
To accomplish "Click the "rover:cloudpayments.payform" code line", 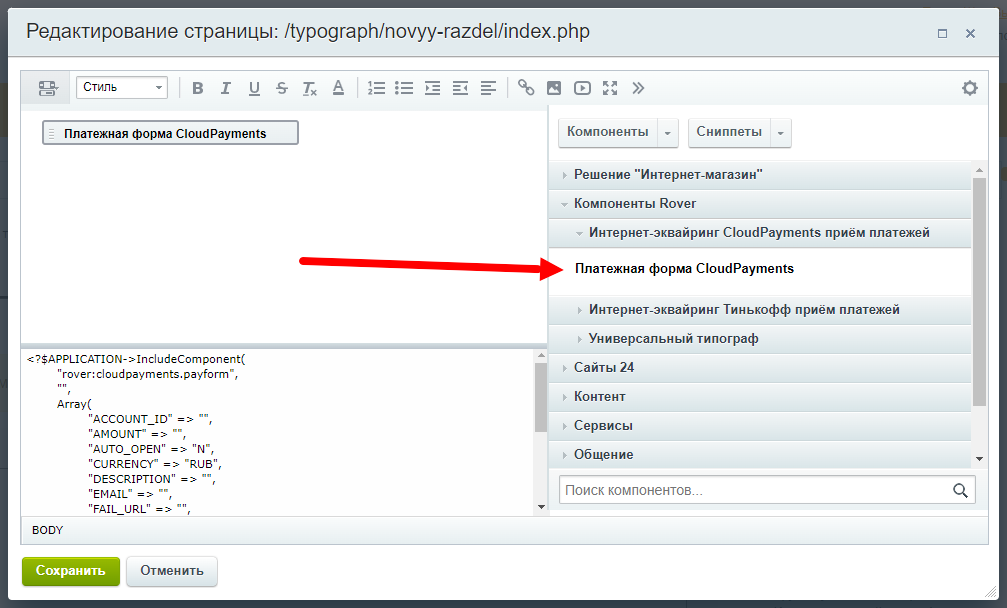I will (148, 374).
